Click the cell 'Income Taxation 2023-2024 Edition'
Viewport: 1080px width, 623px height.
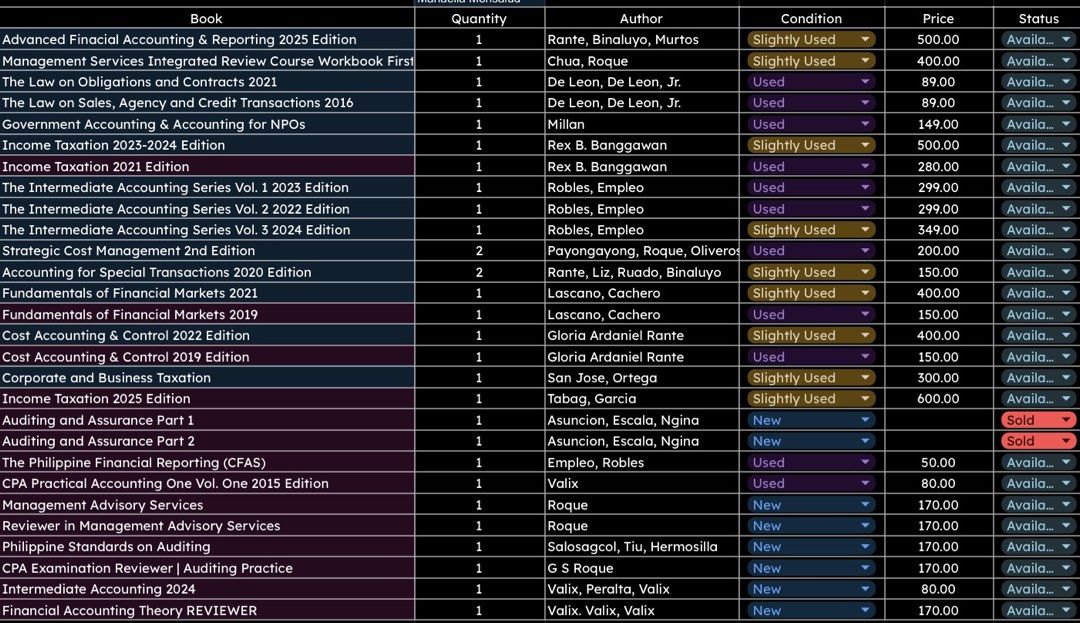207,145
